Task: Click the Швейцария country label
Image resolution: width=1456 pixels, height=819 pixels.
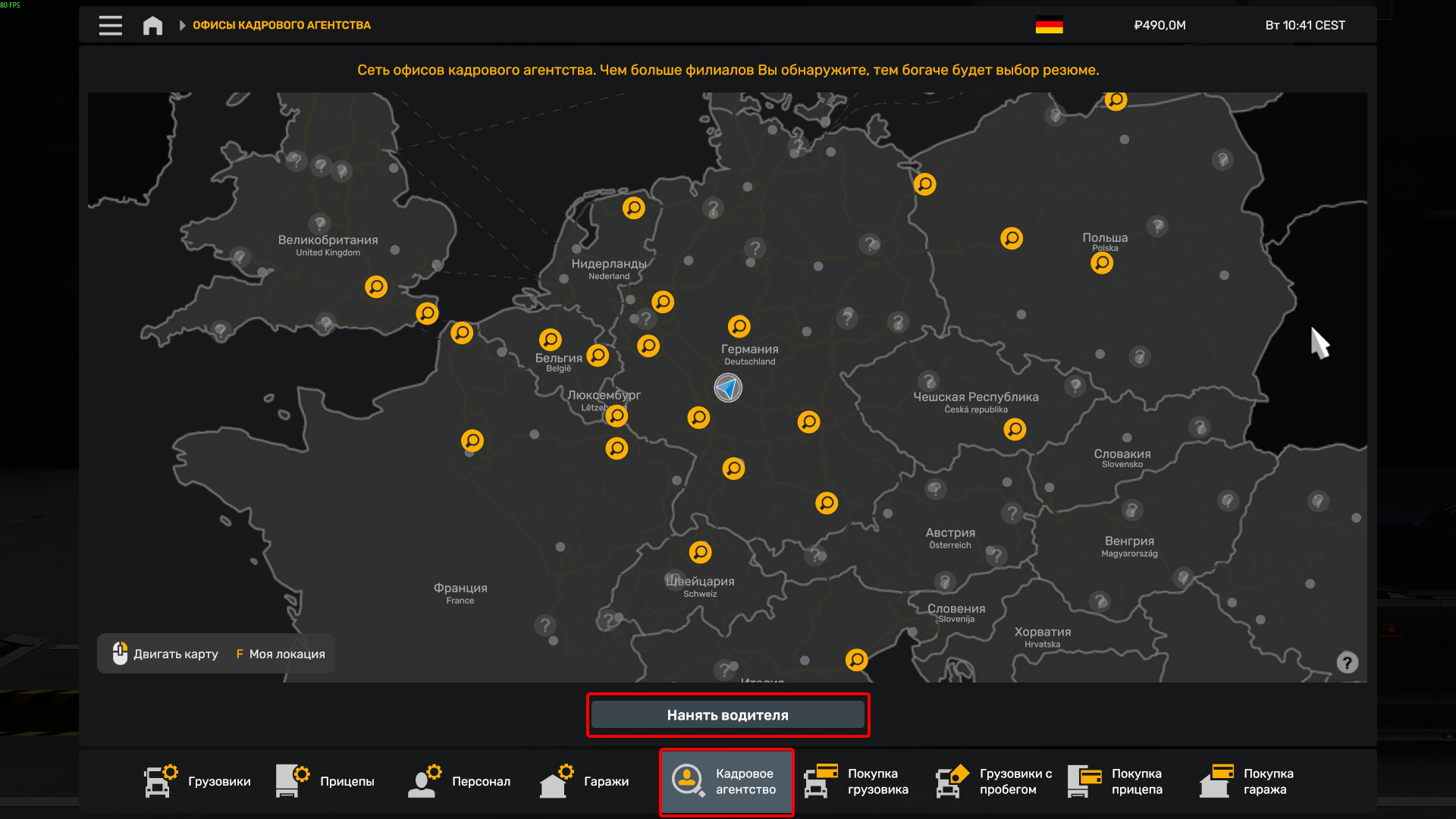Action: 700,582
